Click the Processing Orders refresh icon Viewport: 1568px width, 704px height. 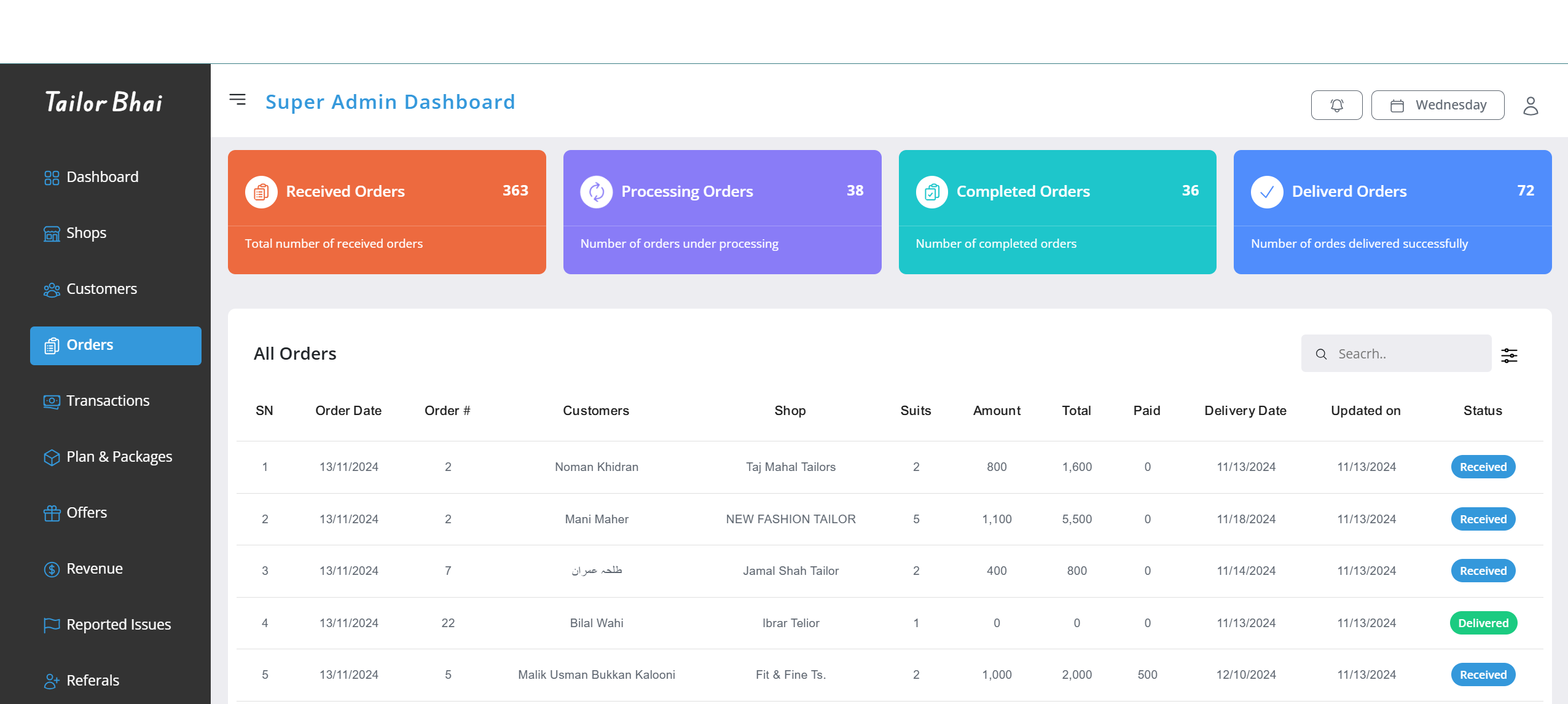[596, 192]
